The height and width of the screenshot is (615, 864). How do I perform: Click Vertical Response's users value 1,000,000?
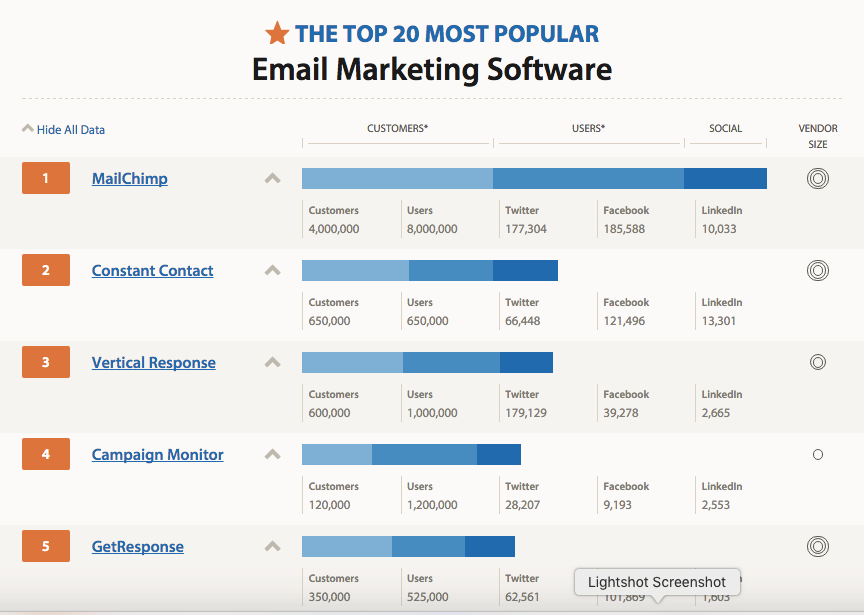point(432,413)
